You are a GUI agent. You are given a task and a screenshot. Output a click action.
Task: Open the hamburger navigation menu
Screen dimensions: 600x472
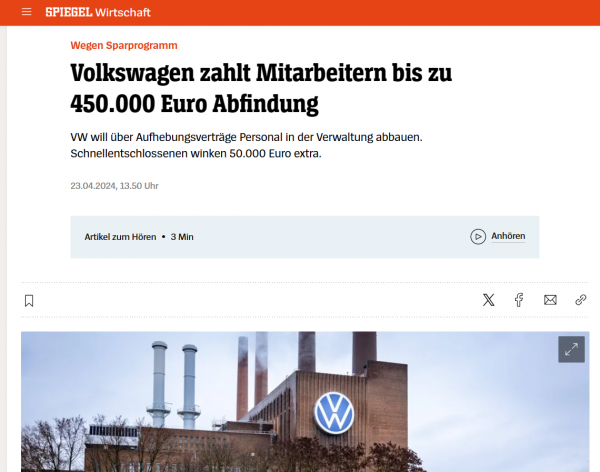[26, 12]
